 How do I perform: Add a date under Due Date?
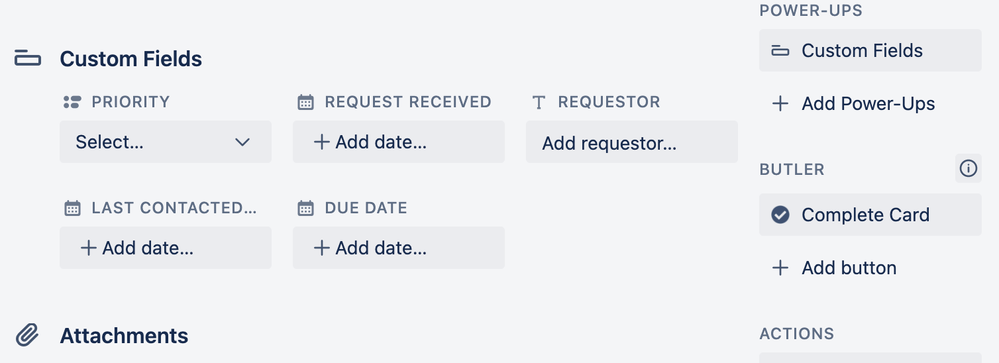tap(399, 248)
